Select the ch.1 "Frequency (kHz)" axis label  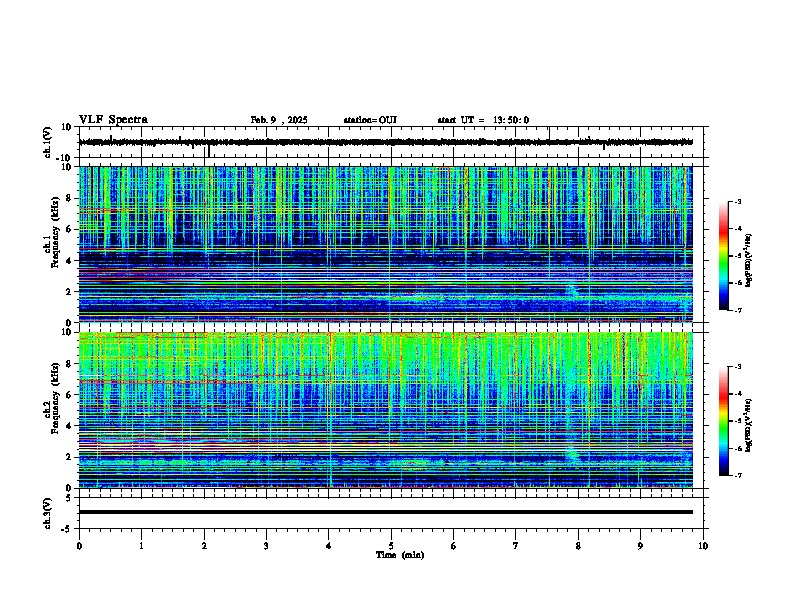pyautogui.click(x=56, y=232)
